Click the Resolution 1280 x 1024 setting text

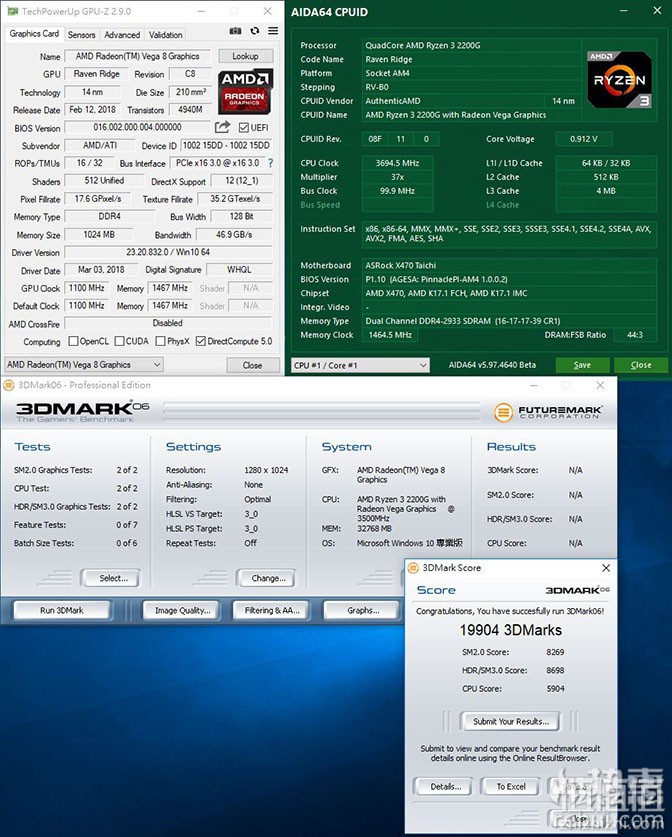tap(266, 470)
